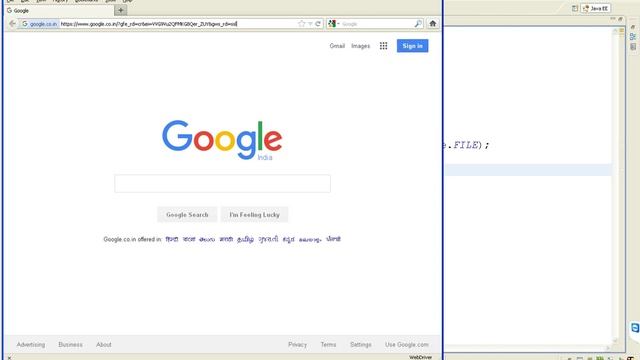Focus the Firefox address bar URL
640x360 pixels.
click(178, 24)
